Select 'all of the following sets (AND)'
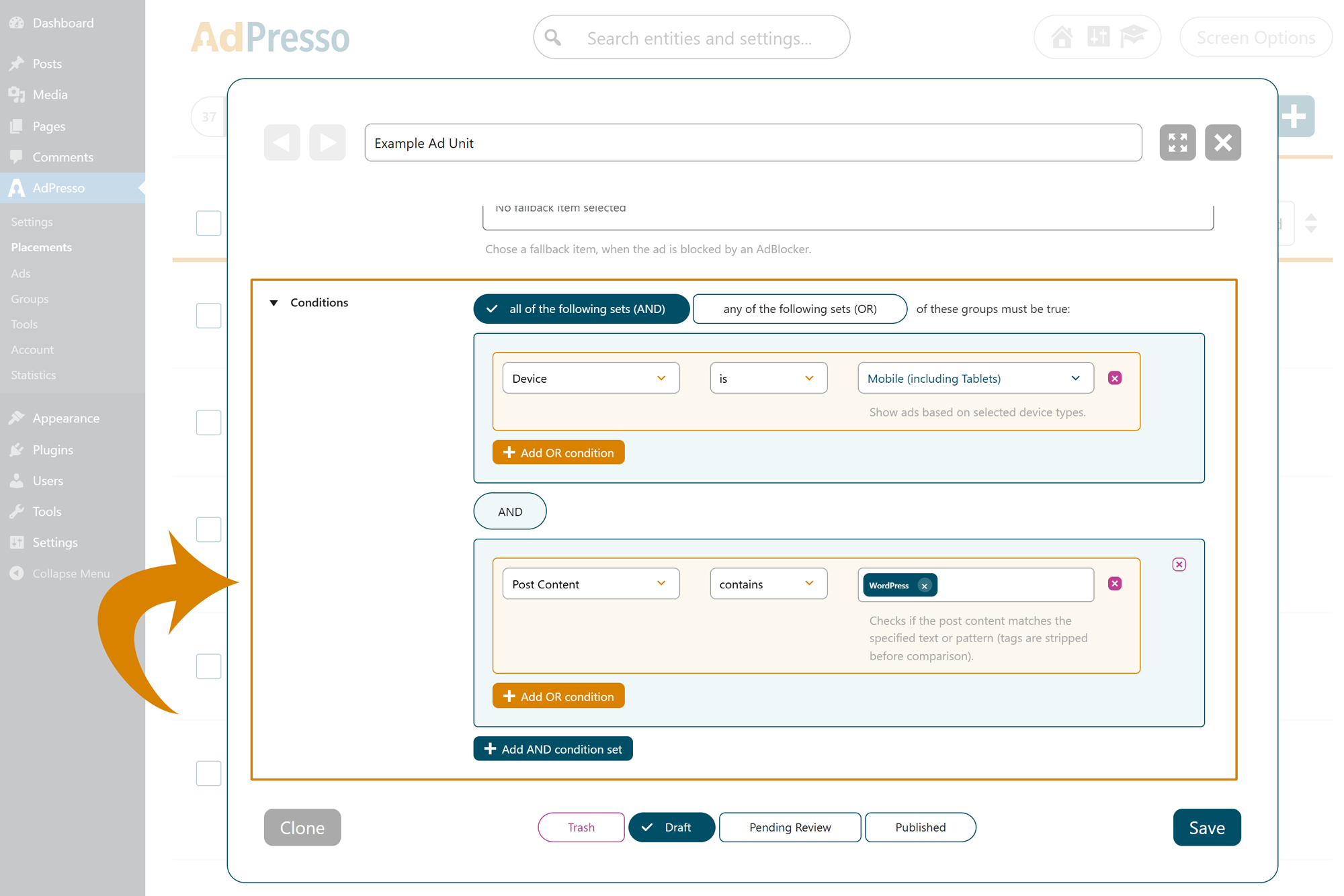The width and height of the screenshot is (1344, 896). click(x=581, y=309)
